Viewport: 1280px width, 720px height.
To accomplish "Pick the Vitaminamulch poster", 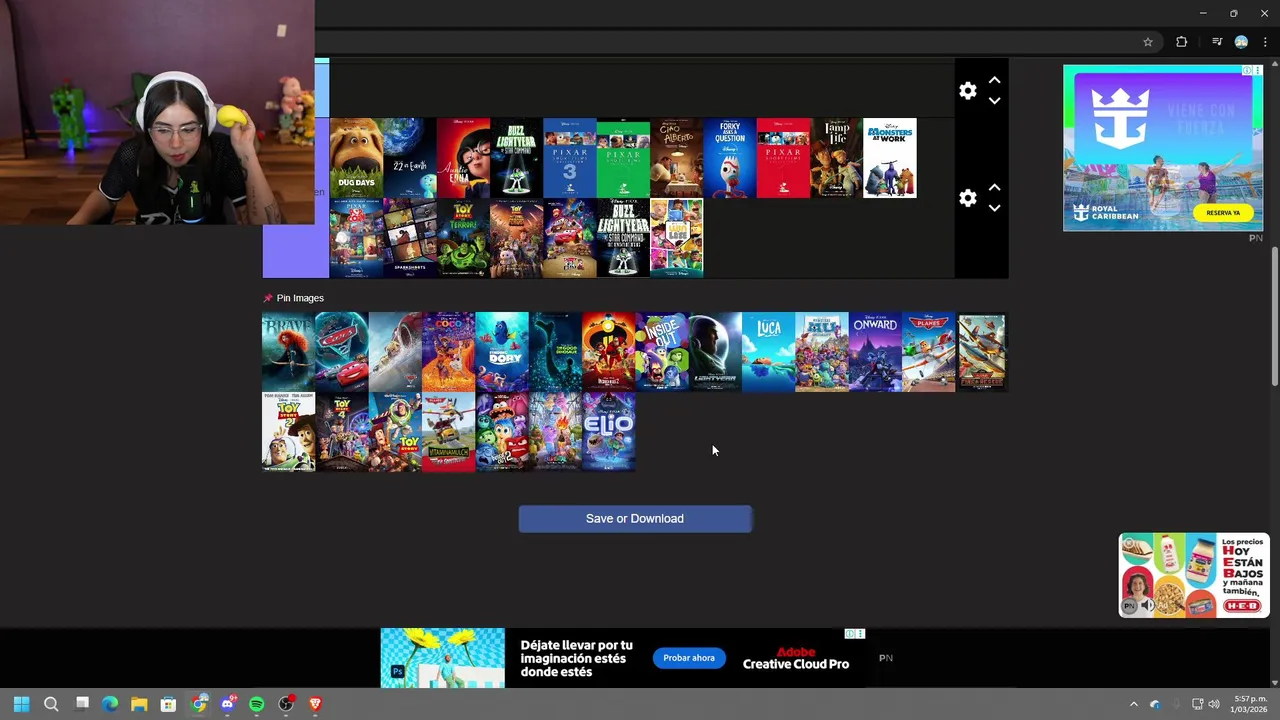I will click(448, 432).
